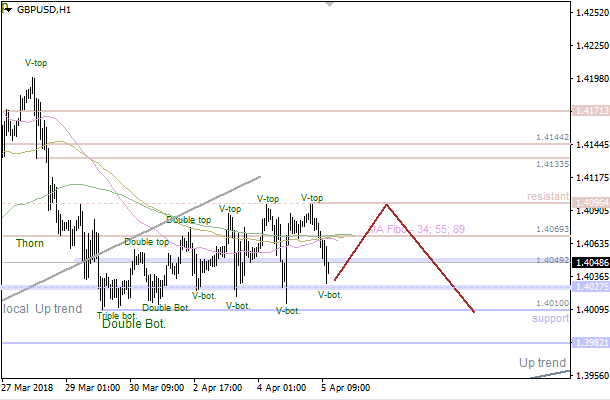Select the 1.39821 price level tag

(x=587, y=343)
